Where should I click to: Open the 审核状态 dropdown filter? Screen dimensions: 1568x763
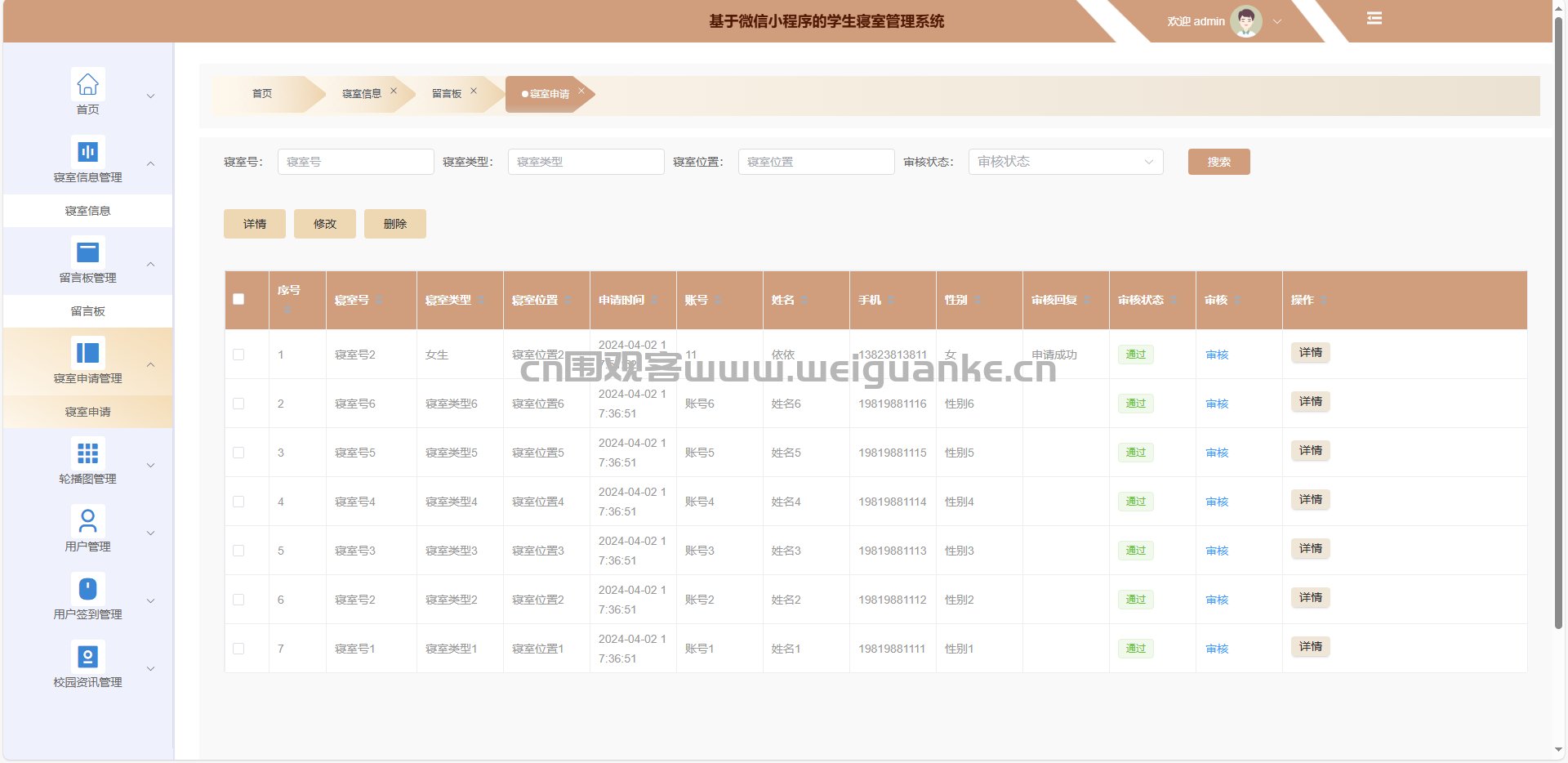point(1065,162)
